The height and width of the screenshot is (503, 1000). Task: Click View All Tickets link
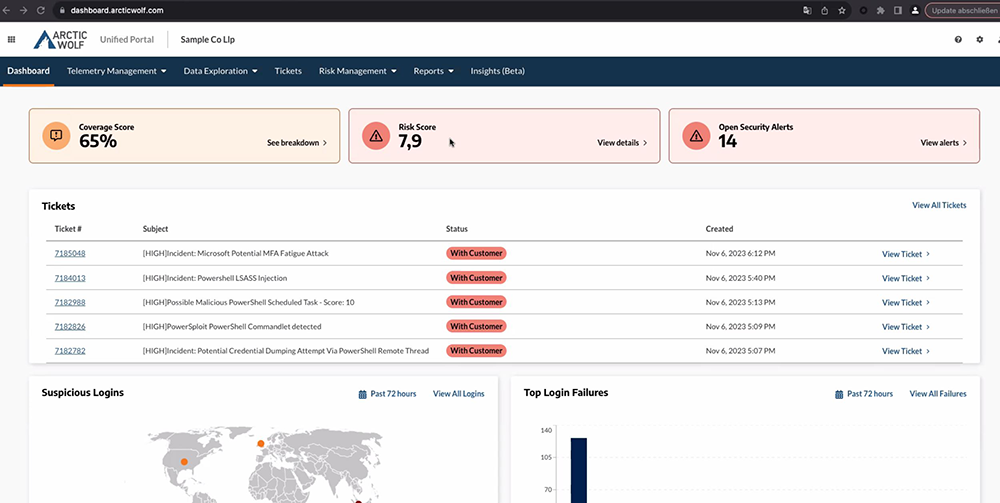click(938, 205)
